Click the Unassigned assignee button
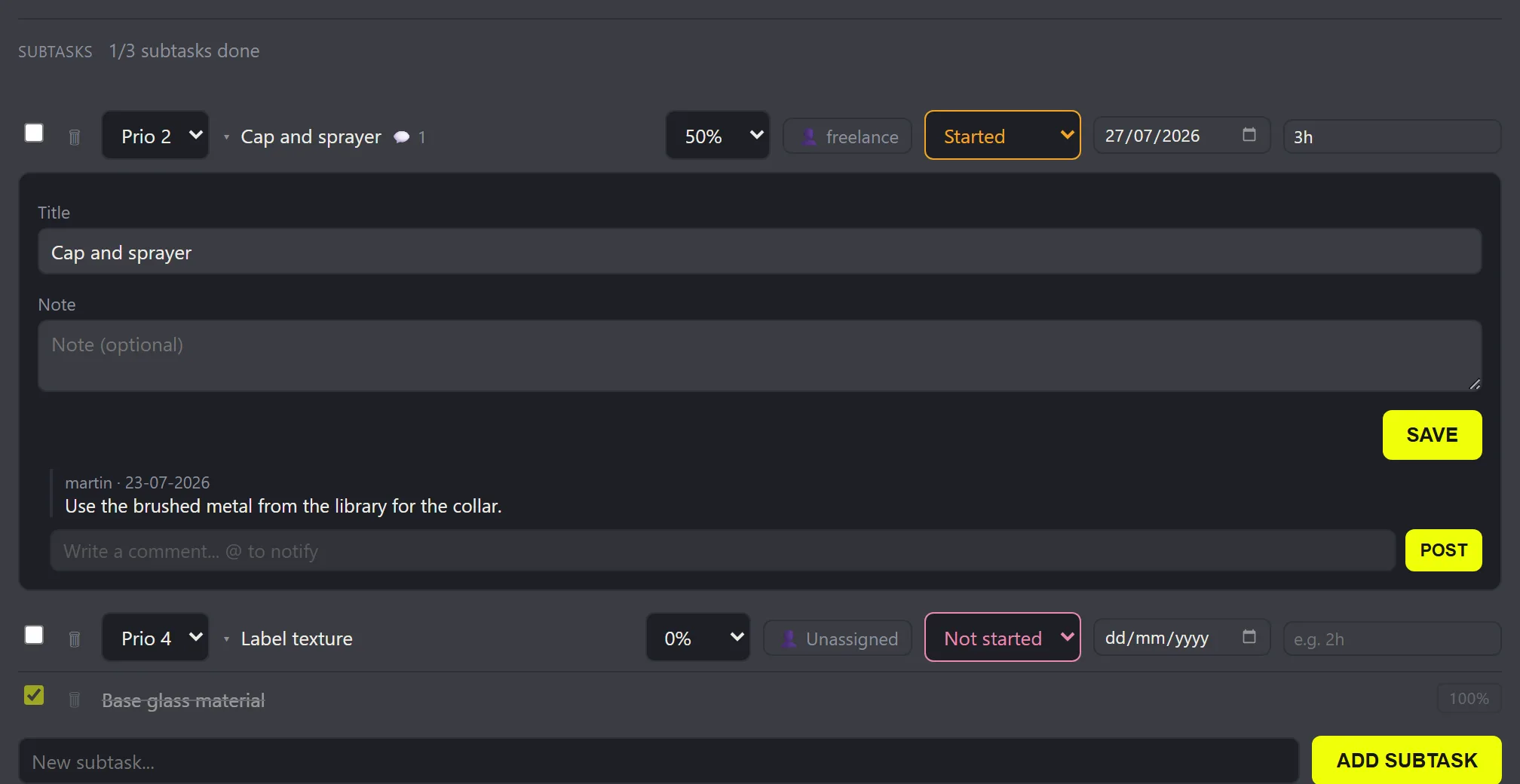Image resolution: width=1520 pixels, height=784 pixels. coord(838,639)
